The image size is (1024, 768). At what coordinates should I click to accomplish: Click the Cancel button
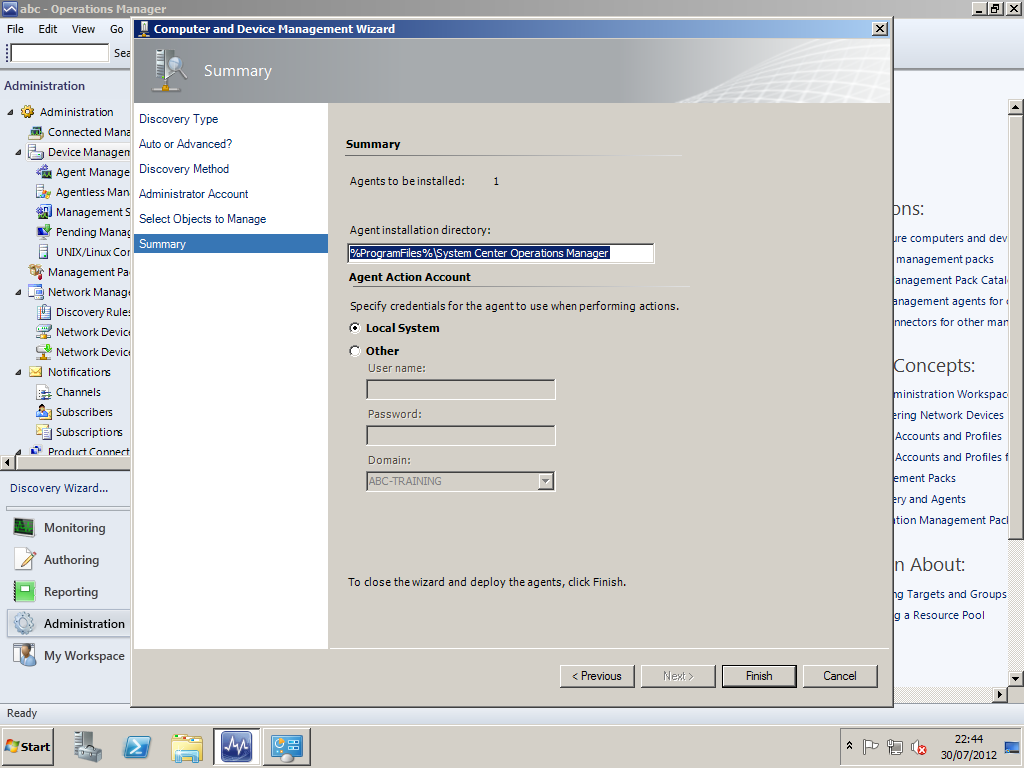pos(840,676)
